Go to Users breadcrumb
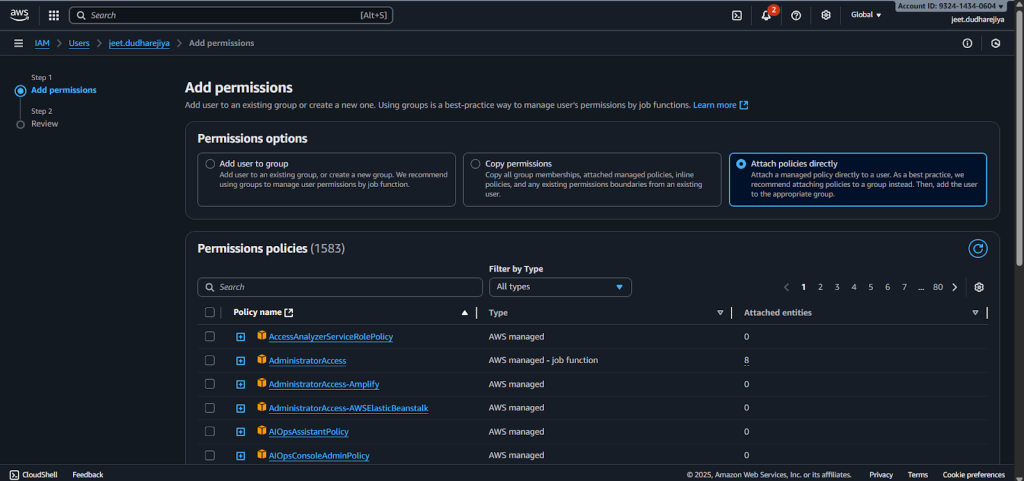The height and width of the screenshot is (481, 1024). coord(79,43)
